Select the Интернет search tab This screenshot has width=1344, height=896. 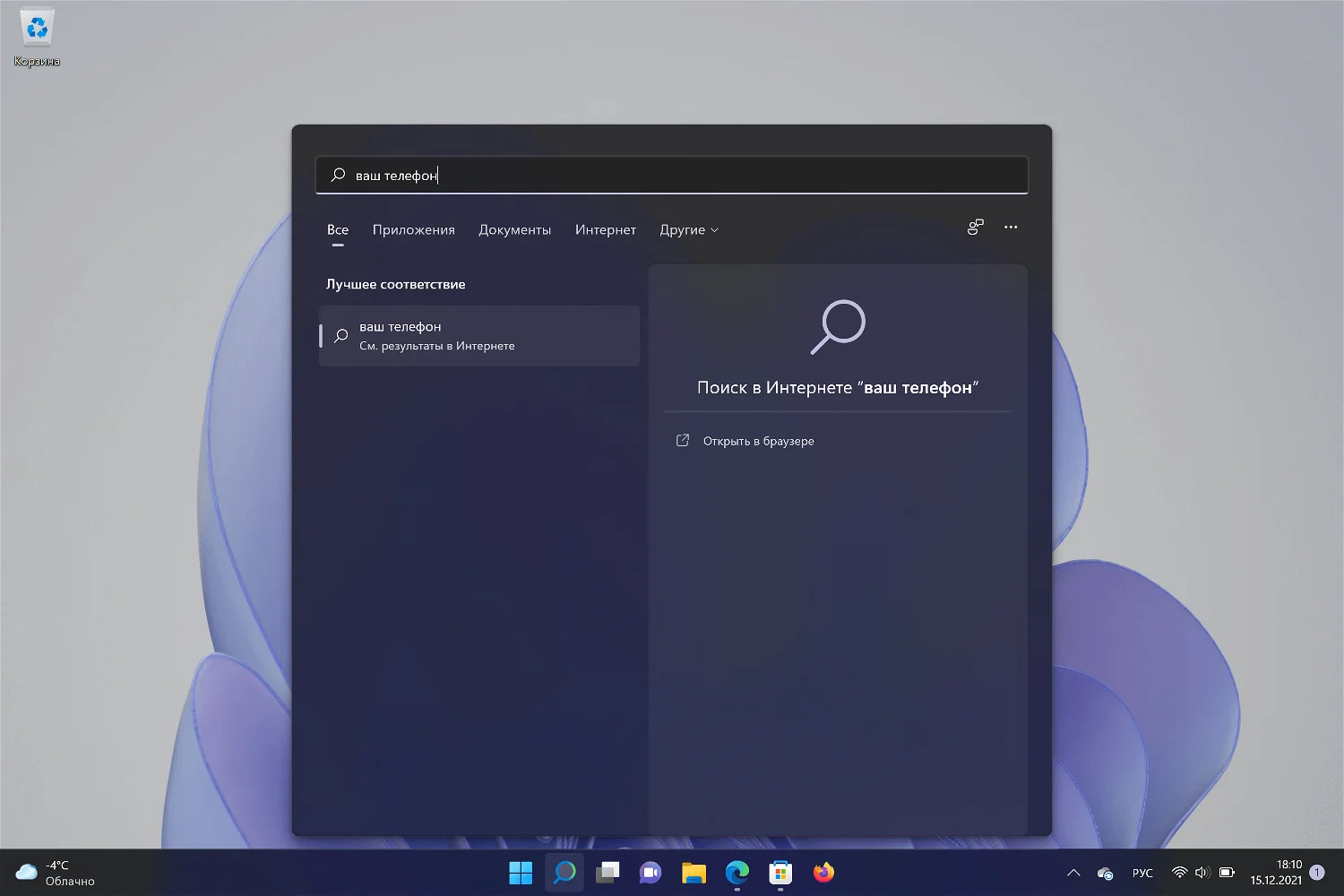pos(605,230)
